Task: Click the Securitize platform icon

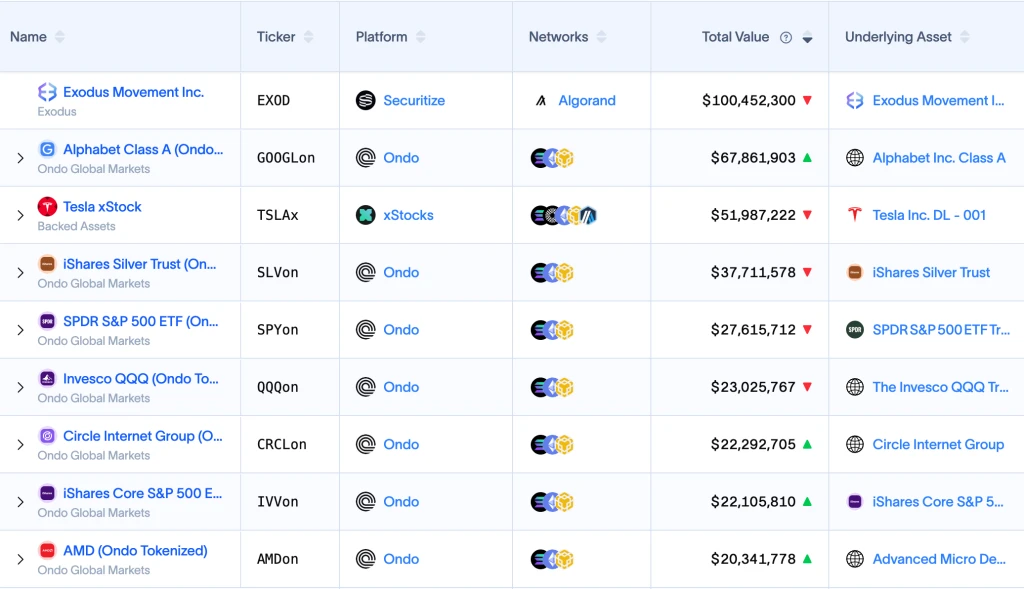Action: click(x=366, y=101)
